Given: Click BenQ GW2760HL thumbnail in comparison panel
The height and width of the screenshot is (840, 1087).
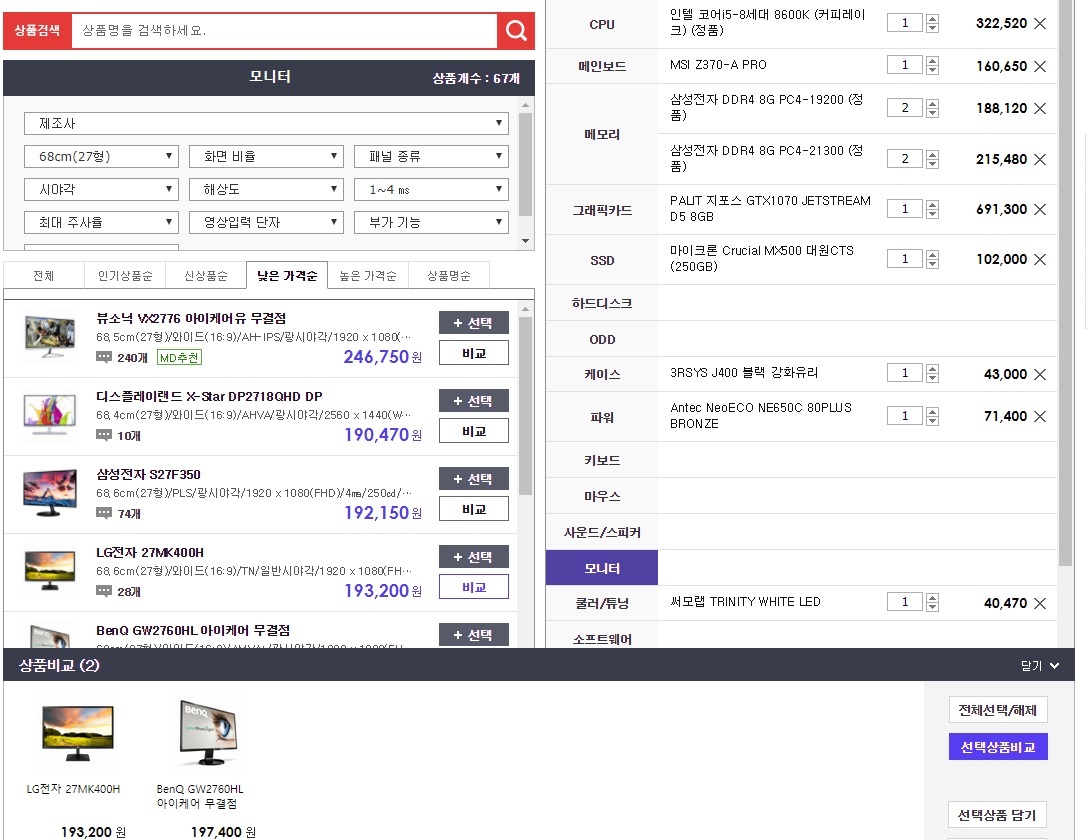Looking at the screenshot, I should [x=208, y=733].
